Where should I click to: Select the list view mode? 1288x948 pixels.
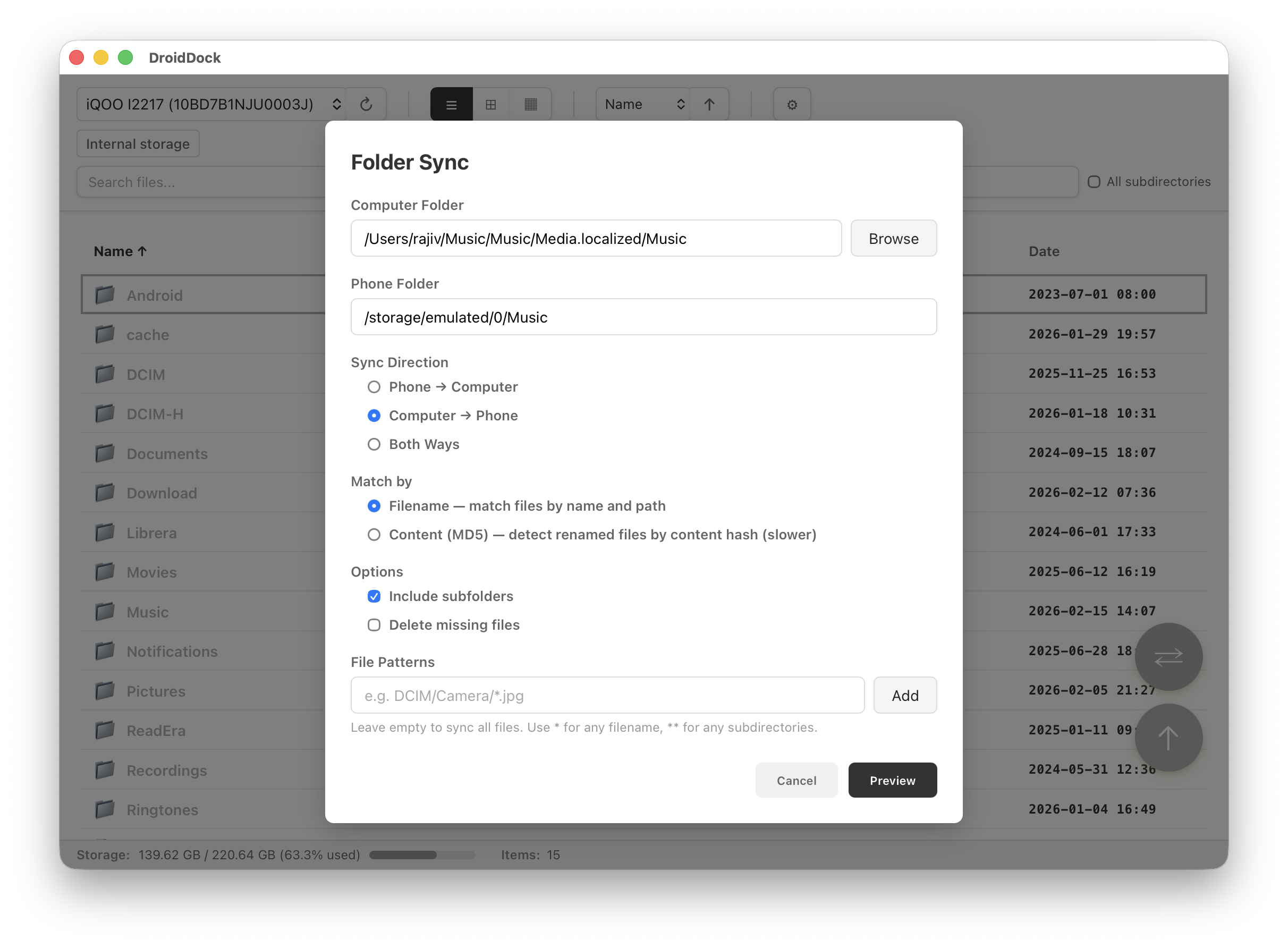click(451, 104)
